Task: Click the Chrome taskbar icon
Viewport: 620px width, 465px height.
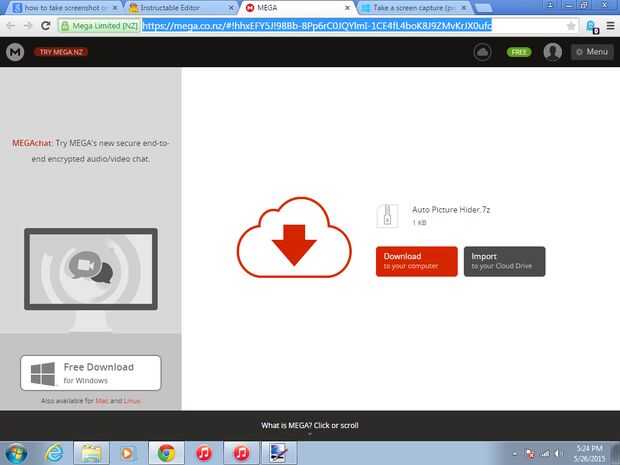Action: coord(166,453)
